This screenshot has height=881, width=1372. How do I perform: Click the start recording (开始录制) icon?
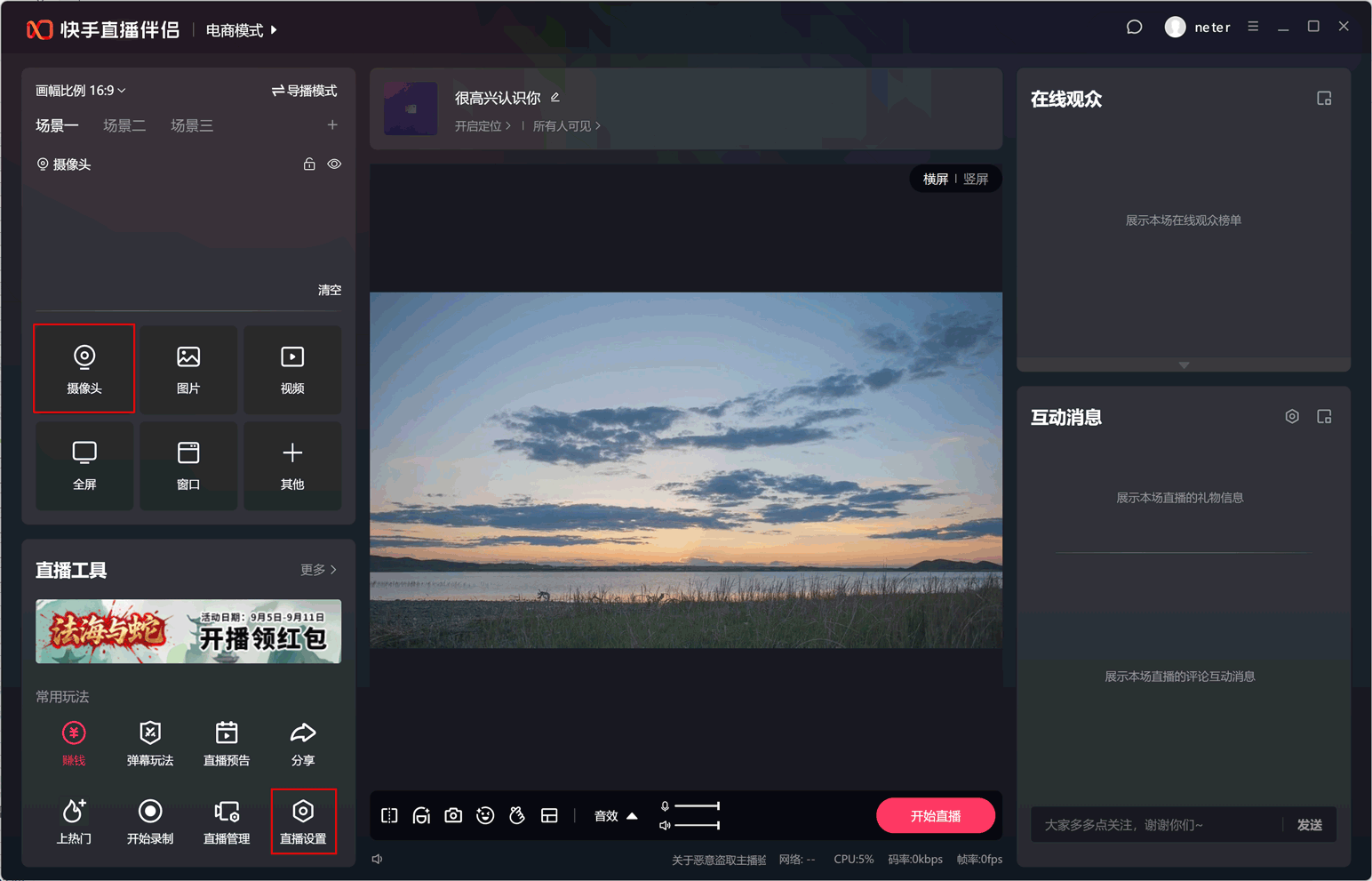click(150, 821)
